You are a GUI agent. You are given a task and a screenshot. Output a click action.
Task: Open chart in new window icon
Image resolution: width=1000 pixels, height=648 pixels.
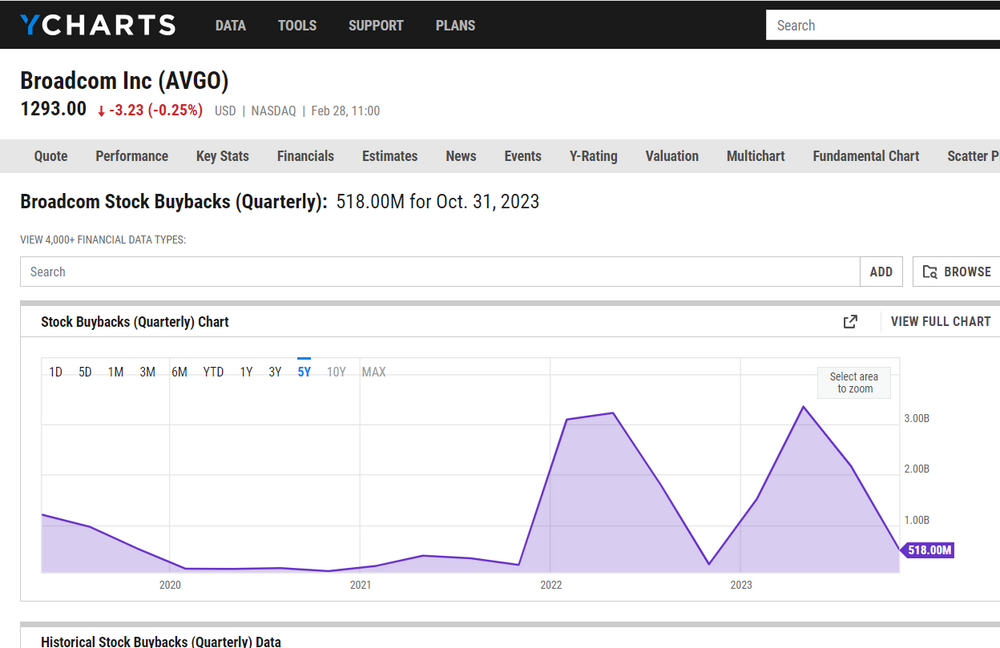pos(850,322)
